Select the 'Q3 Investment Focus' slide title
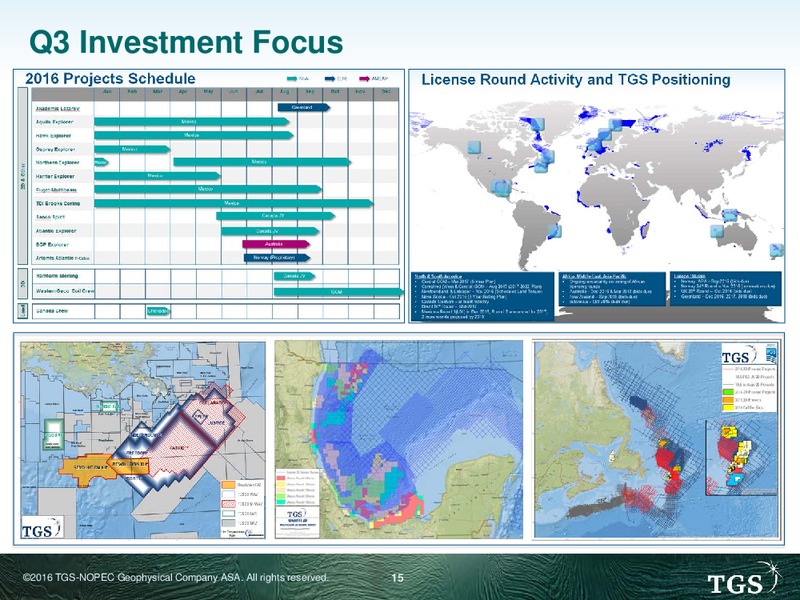Viewport: 800px width, 600px height. (x=186, y=42)
